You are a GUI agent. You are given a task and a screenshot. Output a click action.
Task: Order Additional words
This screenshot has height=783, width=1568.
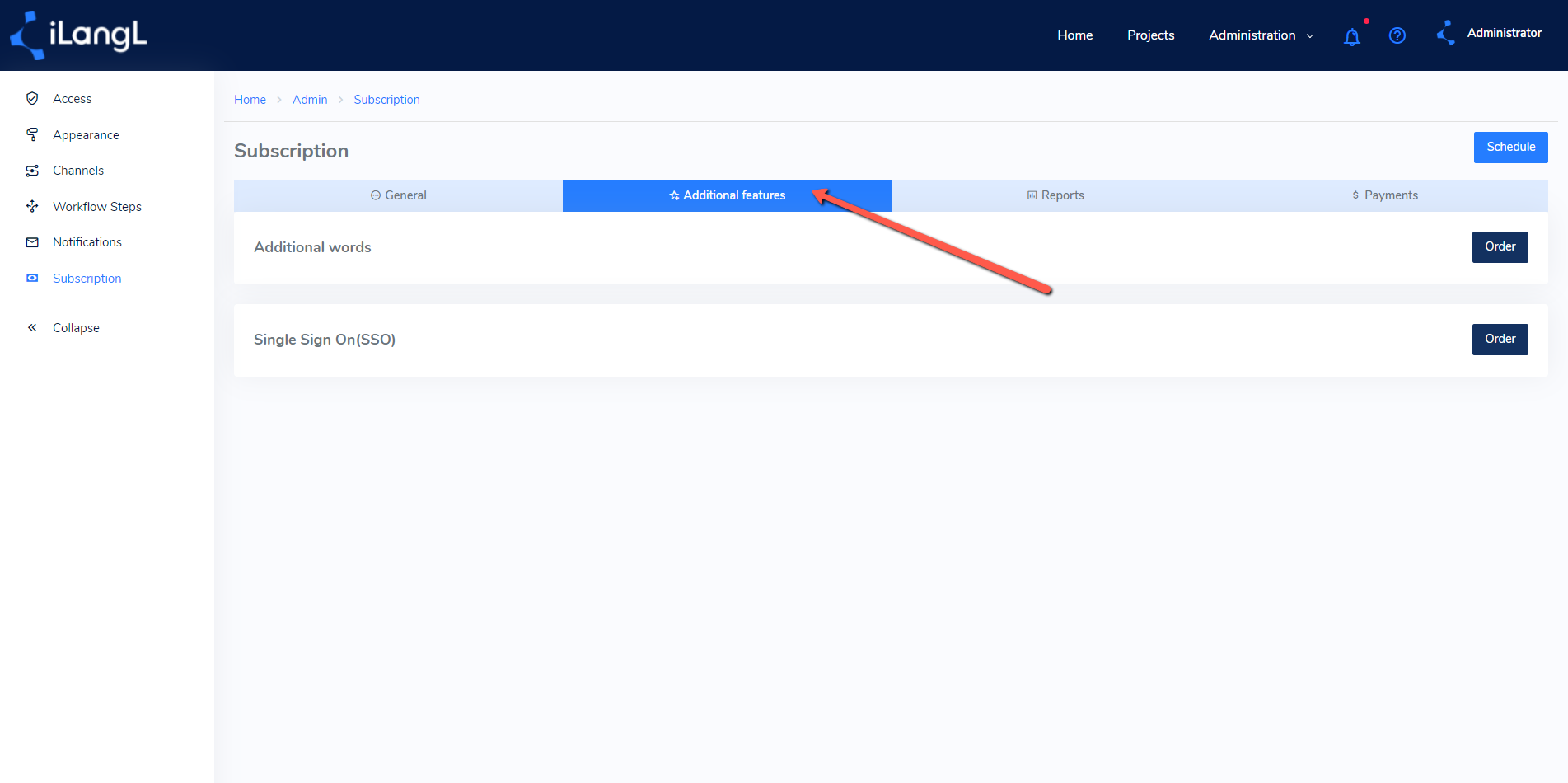tap(1500, 247)
